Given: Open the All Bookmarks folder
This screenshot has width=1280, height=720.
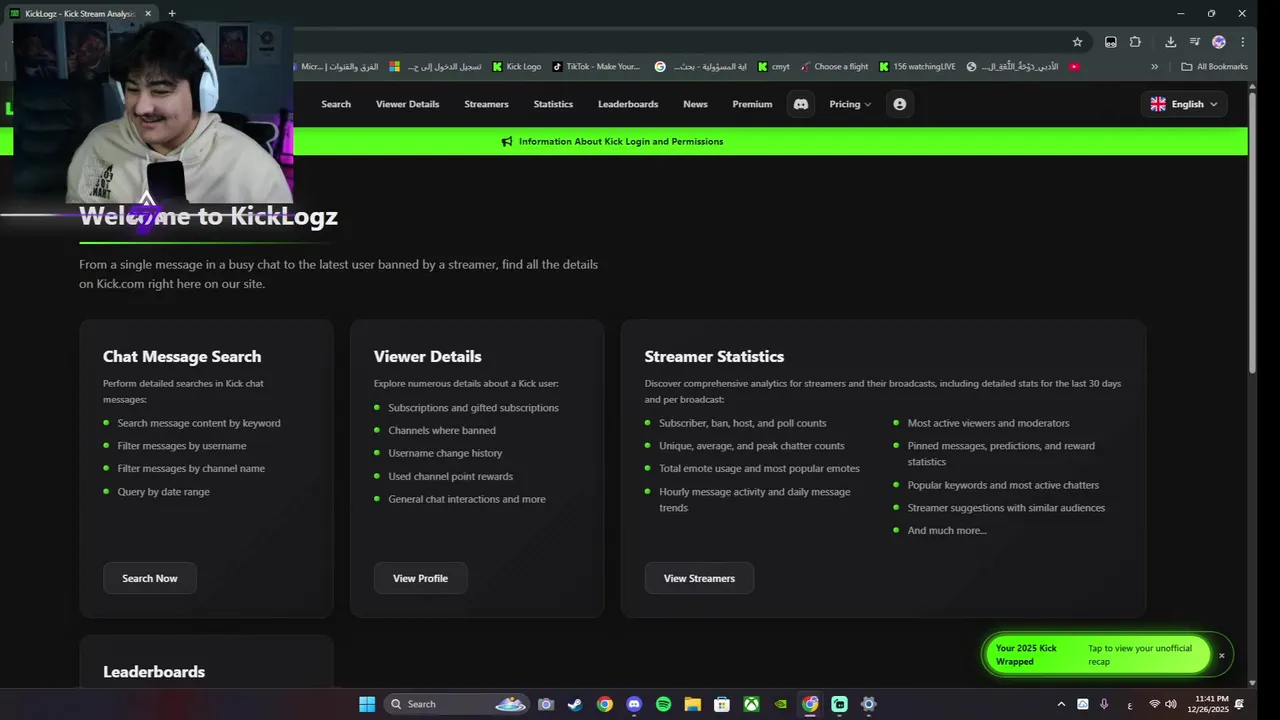Looking at the screenshot, I should [x=1214, y=67].
